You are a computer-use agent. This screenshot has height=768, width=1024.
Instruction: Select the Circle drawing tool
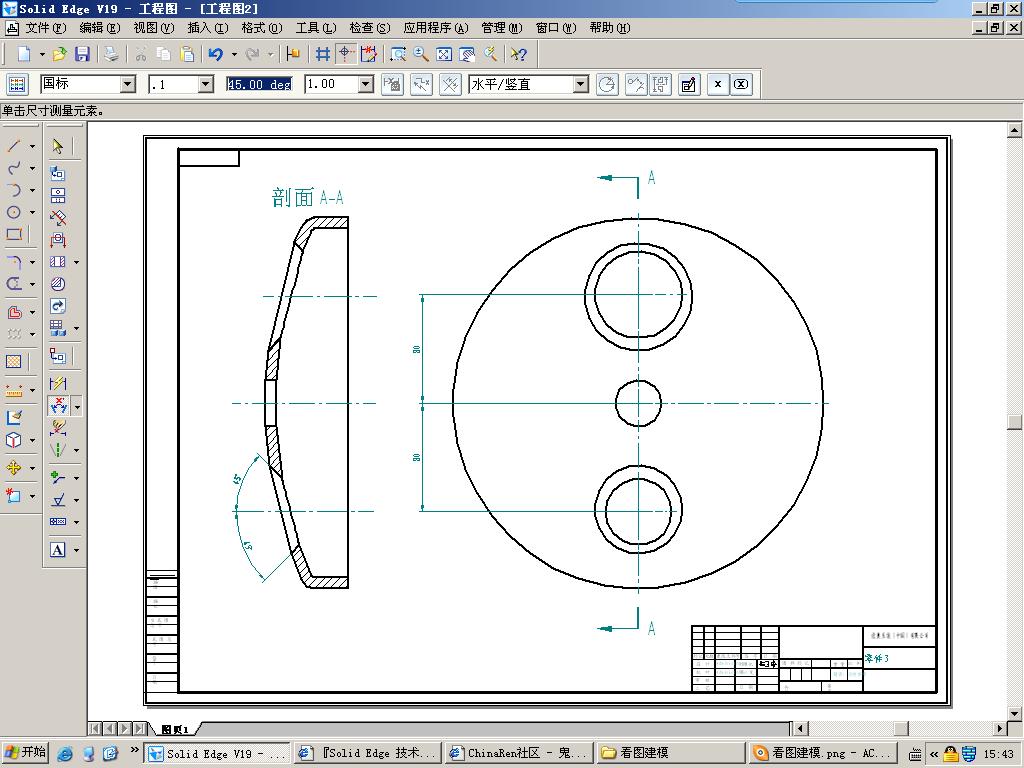tap(14, 212)
